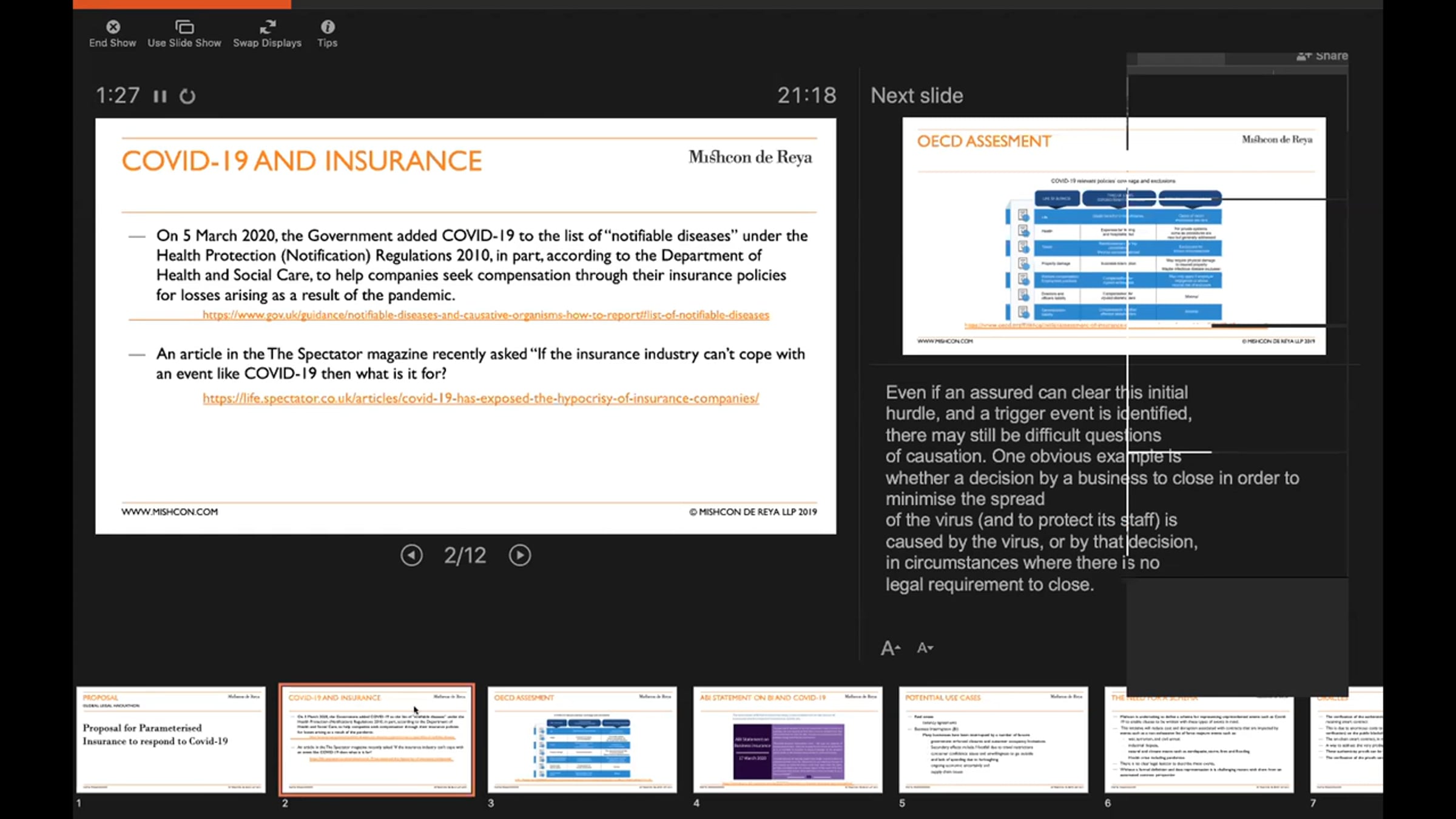1456x819 pixels.
Task: Click the Swap Displays icon
Action: pyautogui.click(x=267, y=27)
